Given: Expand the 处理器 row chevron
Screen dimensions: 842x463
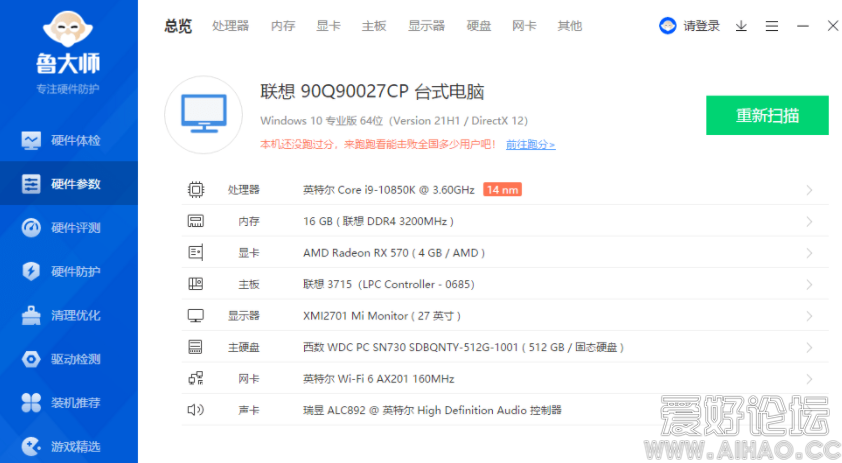Looking at the screenshot, I should [x=809, y=190].
